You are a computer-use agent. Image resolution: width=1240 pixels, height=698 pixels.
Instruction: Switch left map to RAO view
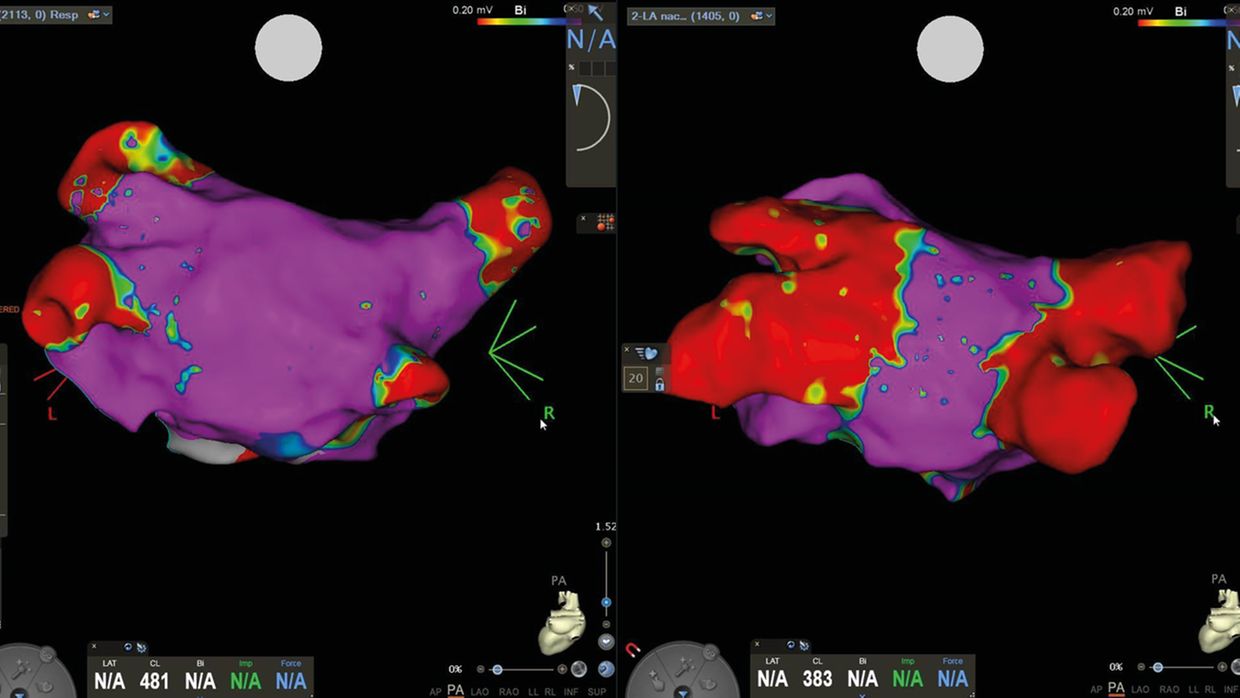pyautogui.click(x=509, y=691)
